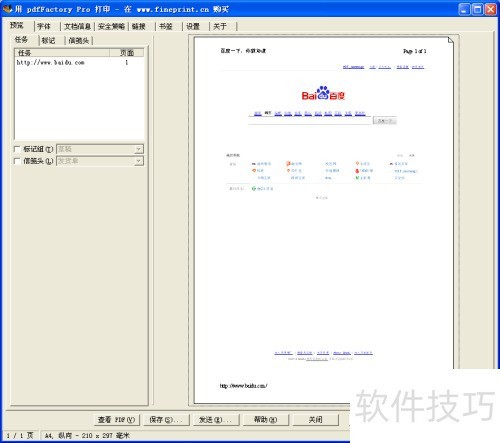The height and width of the screenshot is (443, 500).
Task: Click the 任务 column header
Action: pos(62,53)
